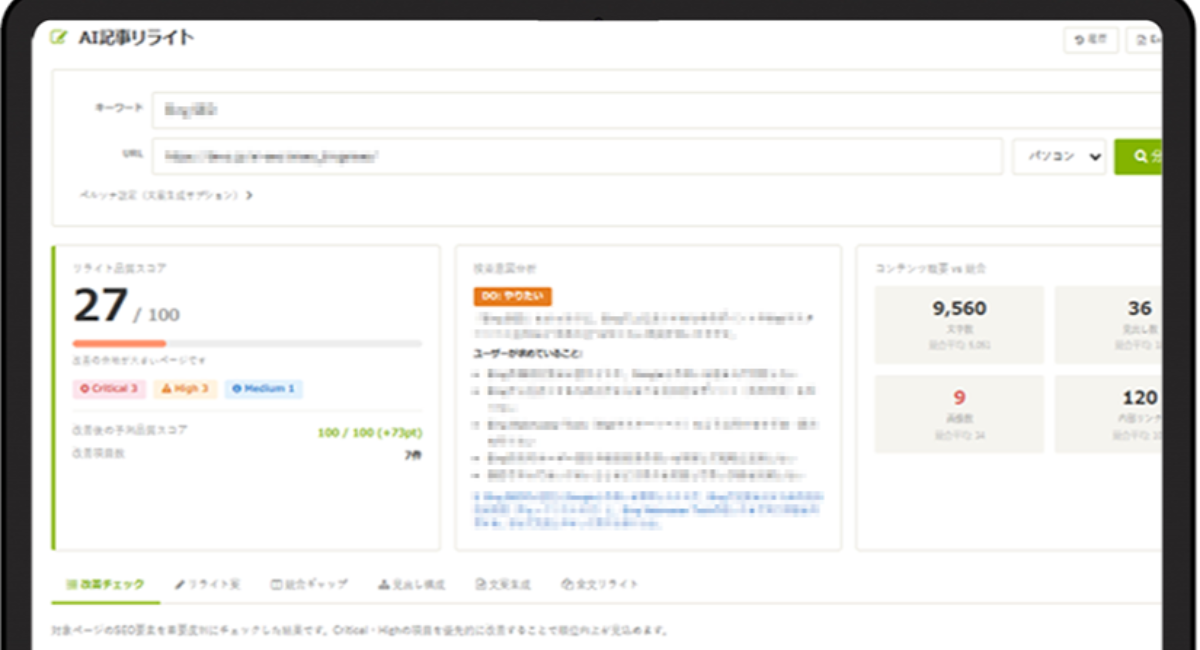This screenshot has width=1200, height=650.
Task: Click into the URL input field
Action: pos(577,157)
